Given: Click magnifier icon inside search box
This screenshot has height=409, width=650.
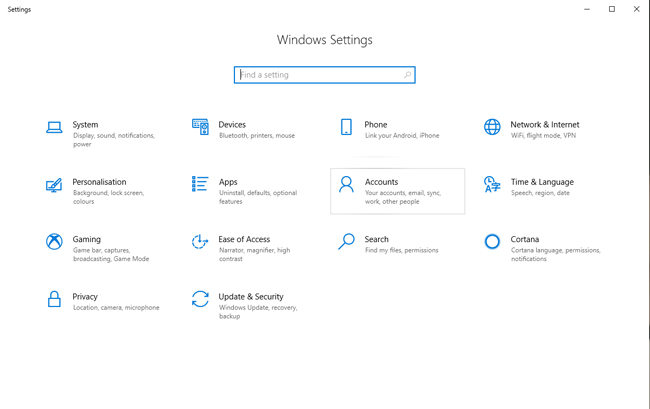Looking at the screenshot, I should coord(407,75).
